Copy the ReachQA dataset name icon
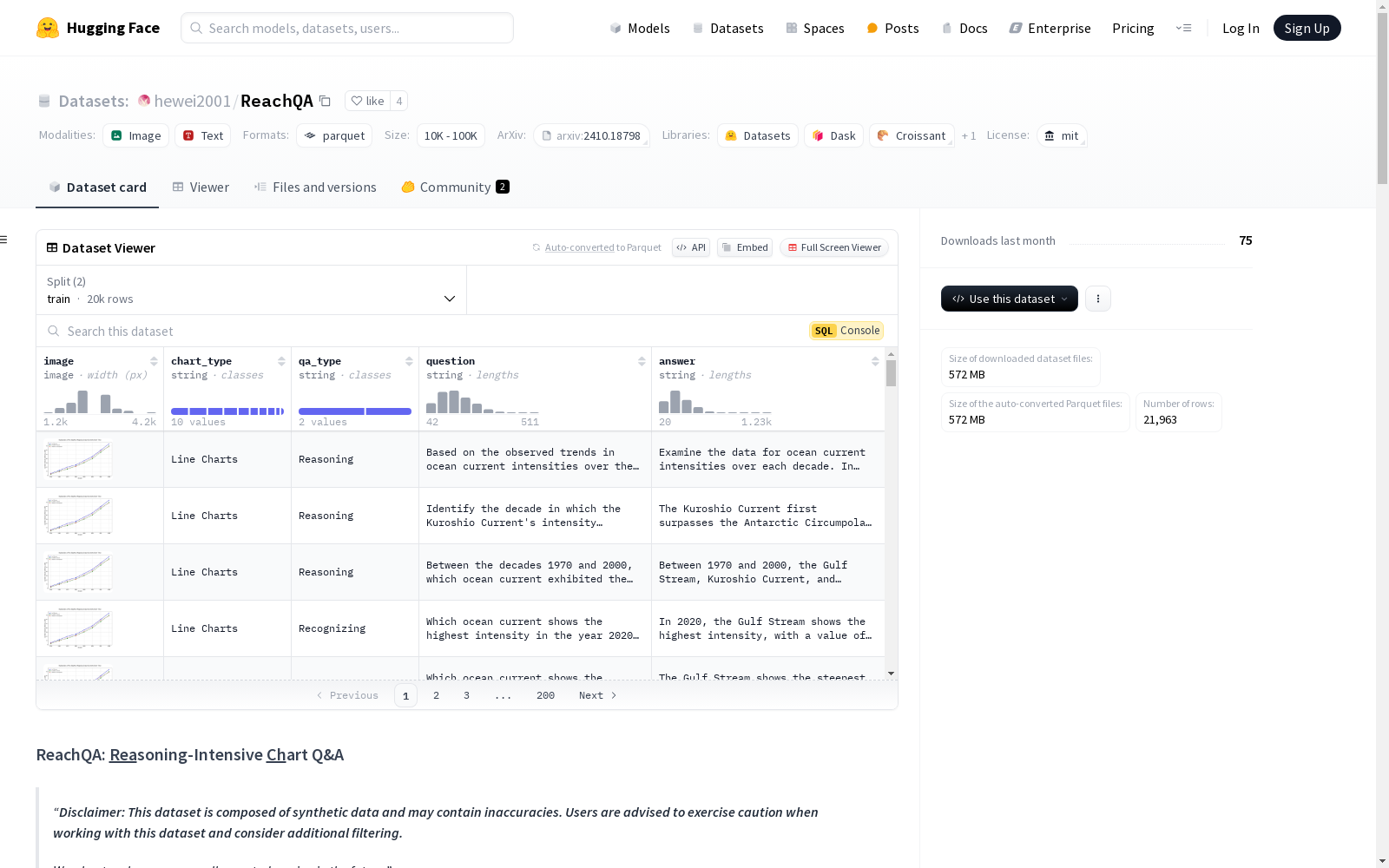Viewport: 1389px width, 868px height. pos(325,101)
